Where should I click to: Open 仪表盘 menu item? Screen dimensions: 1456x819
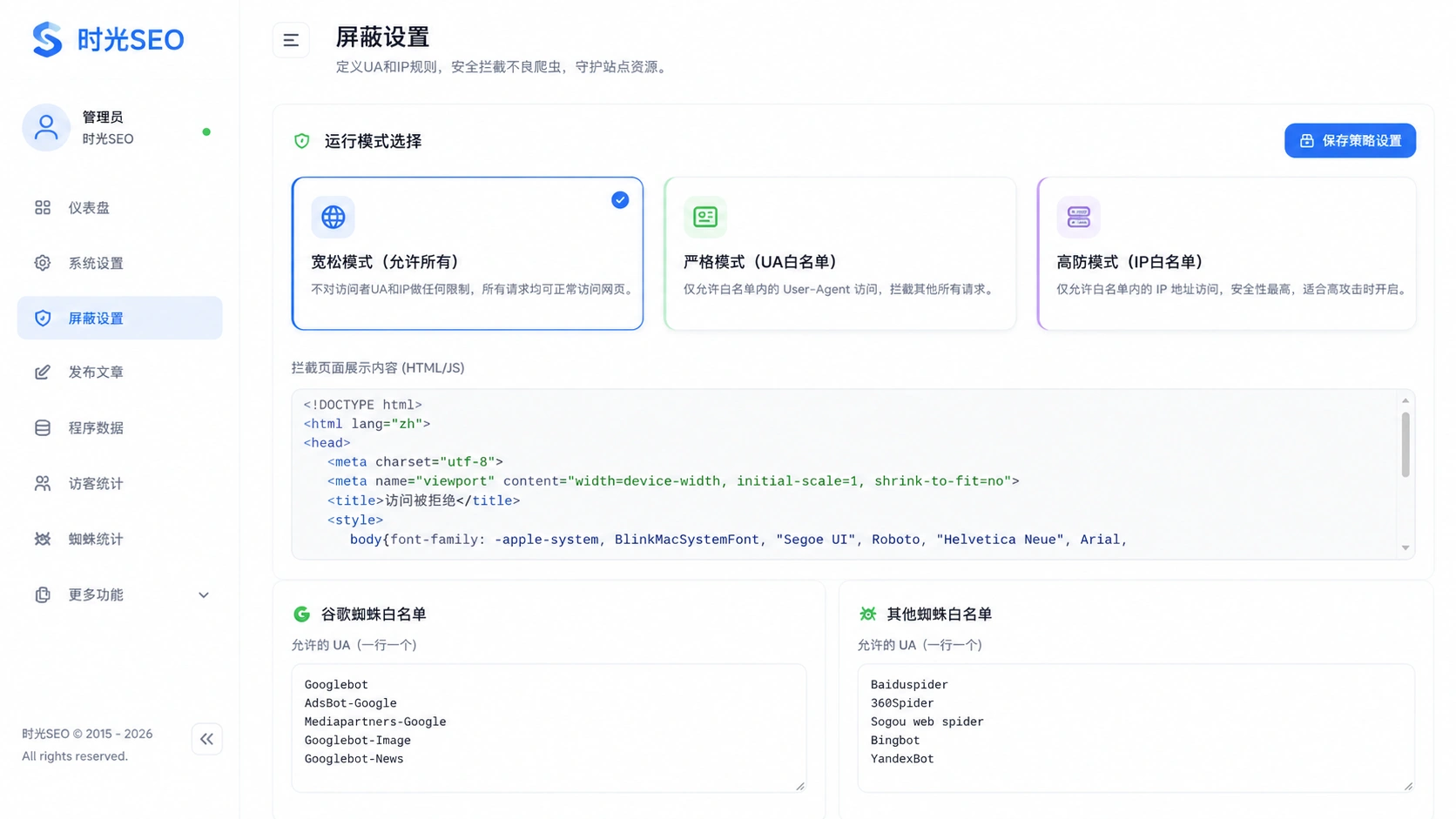[120, 207]
